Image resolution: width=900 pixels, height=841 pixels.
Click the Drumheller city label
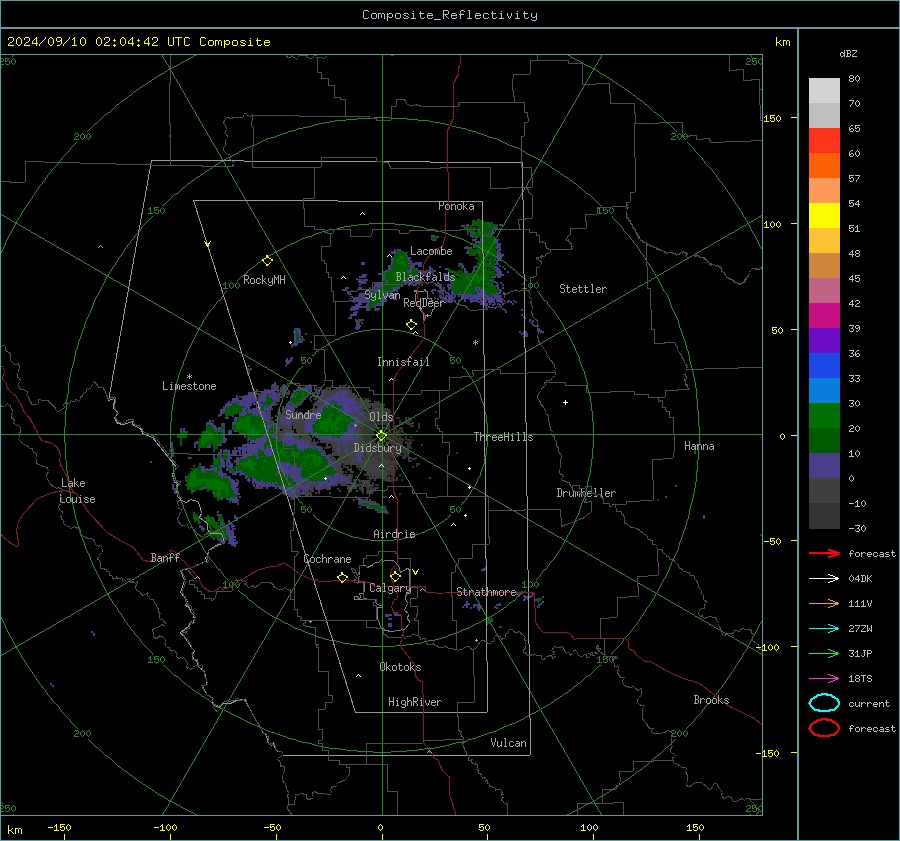pos(586,493)
